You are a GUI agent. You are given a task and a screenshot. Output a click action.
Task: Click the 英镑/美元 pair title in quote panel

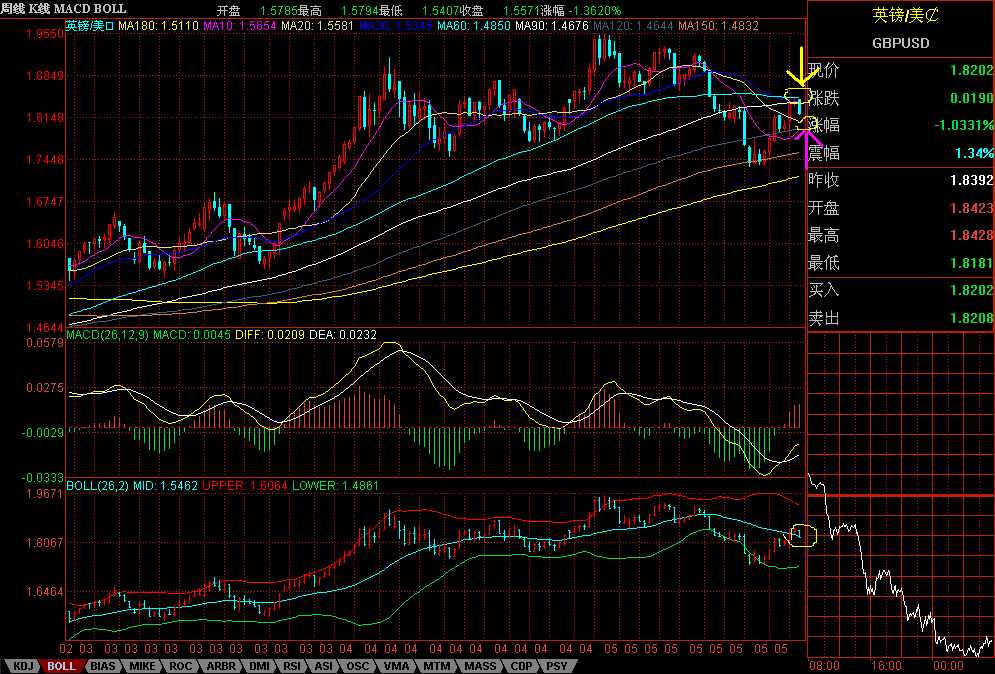click(x=905, y=15)
